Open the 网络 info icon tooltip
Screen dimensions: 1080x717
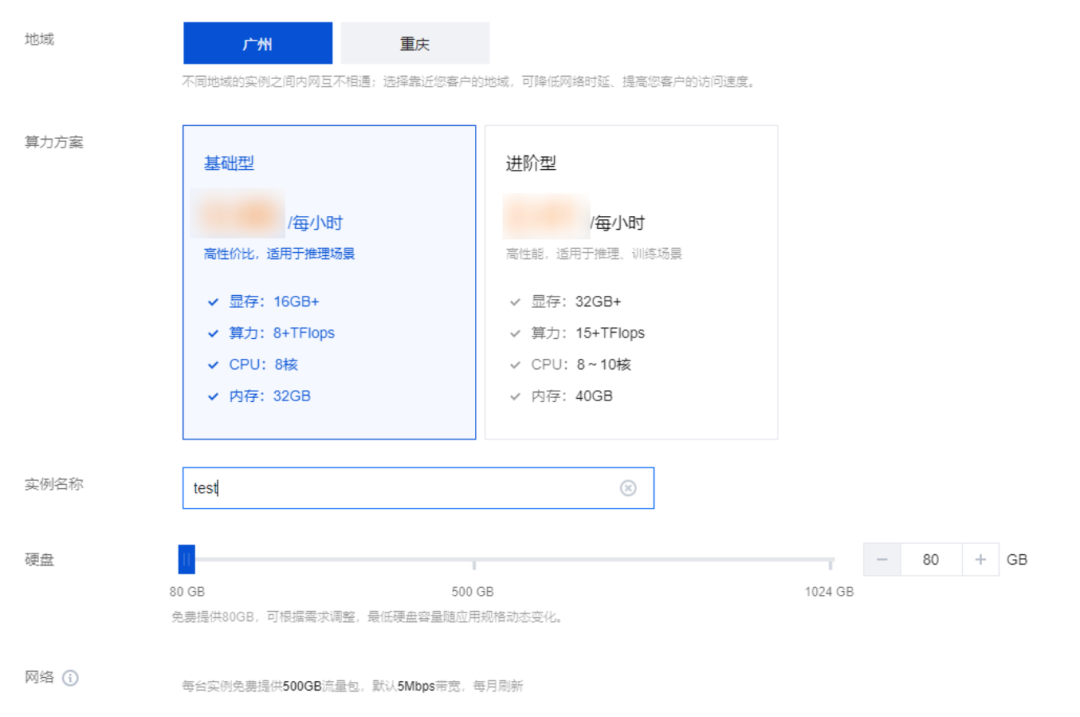70,678
